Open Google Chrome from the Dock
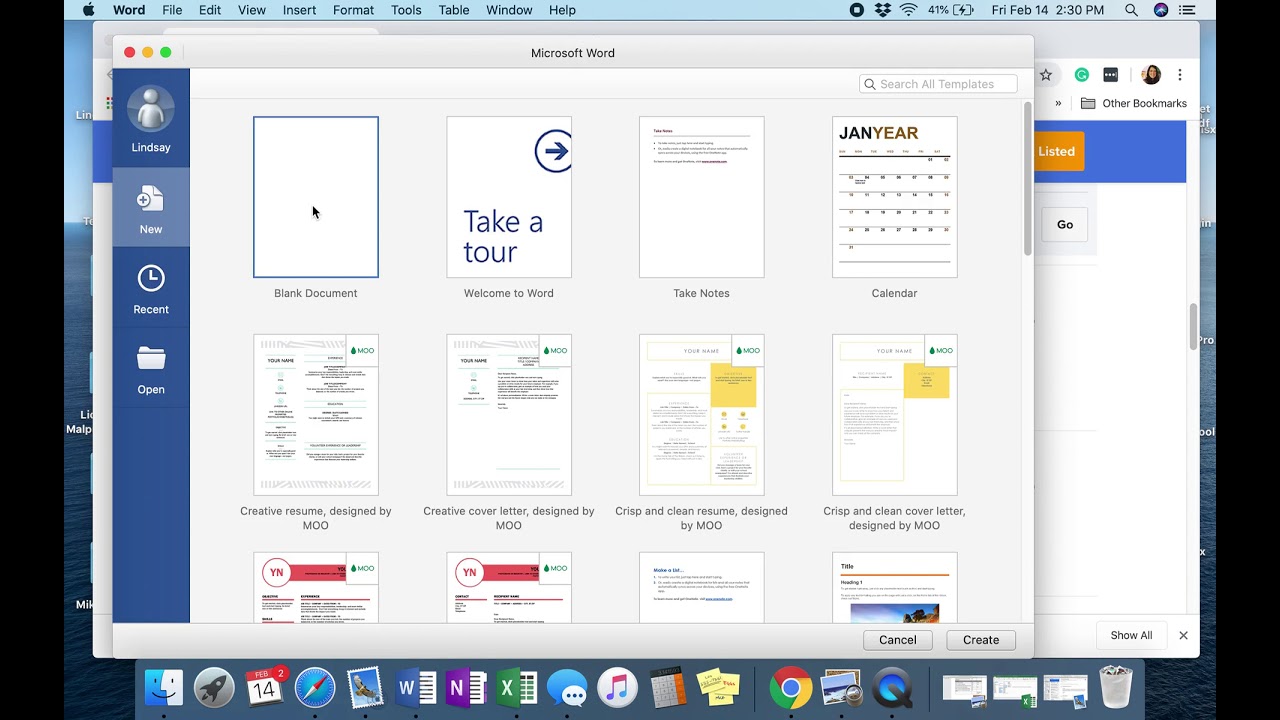 pos(791,688)
